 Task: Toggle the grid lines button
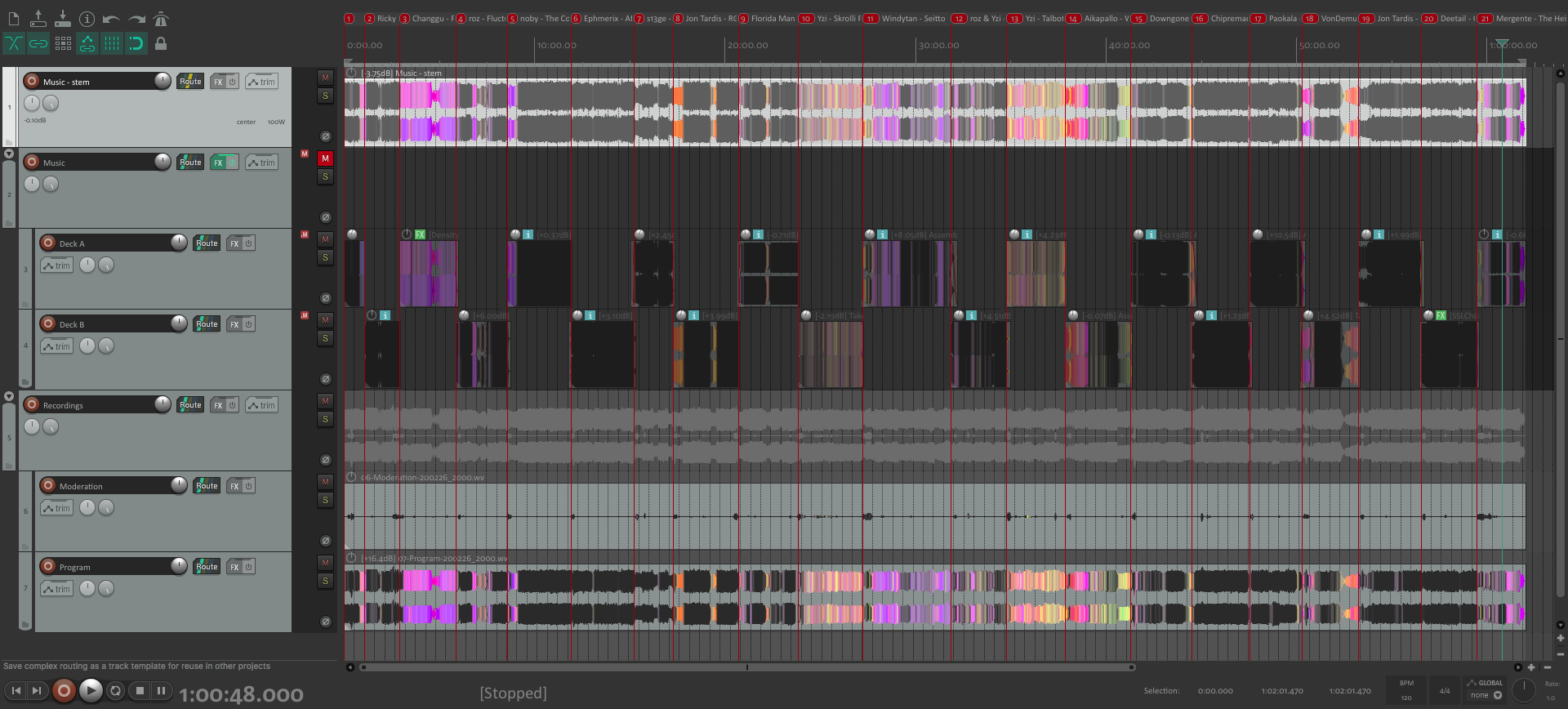click(x=112, y=43)
